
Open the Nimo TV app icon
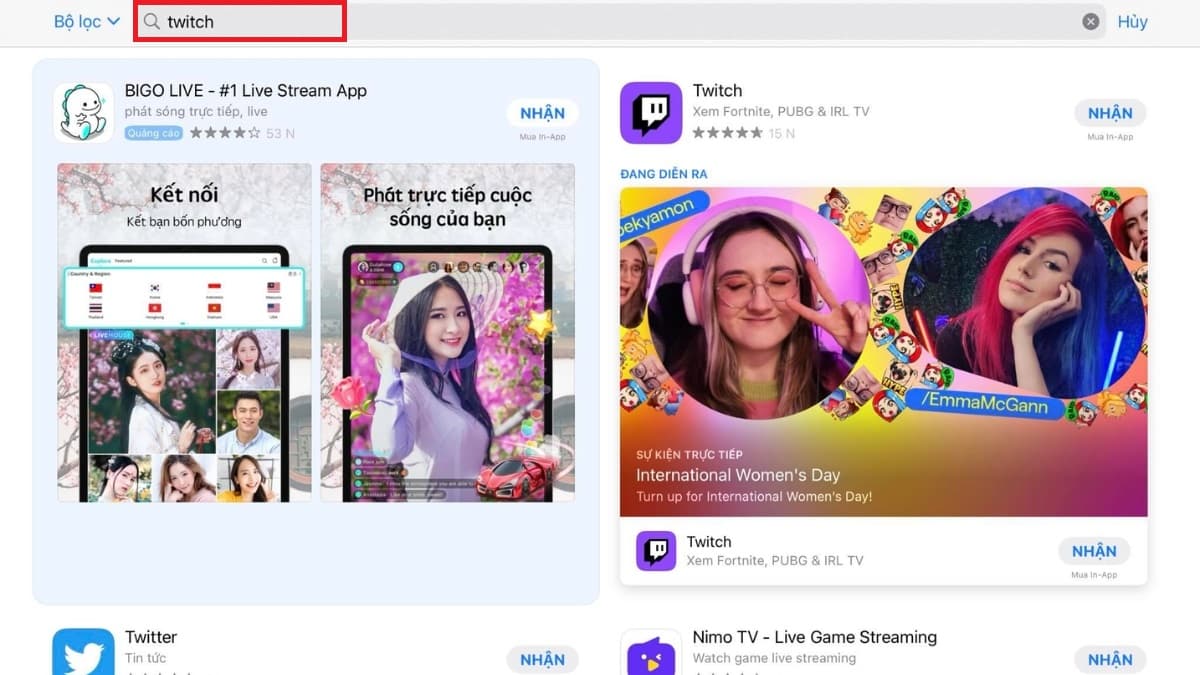click(651, 652)
